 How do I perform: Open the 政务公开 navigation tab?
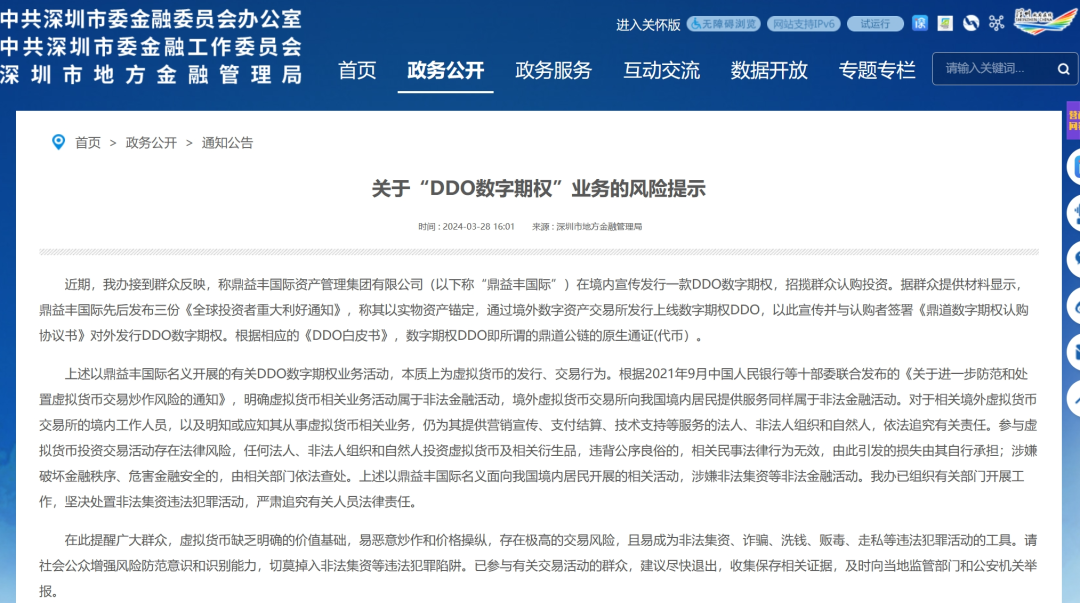[x=446, y=70]
